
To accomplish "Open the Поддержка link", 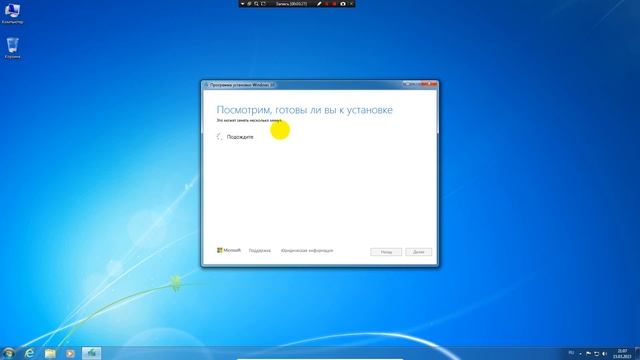I will (x=260, y=251).
